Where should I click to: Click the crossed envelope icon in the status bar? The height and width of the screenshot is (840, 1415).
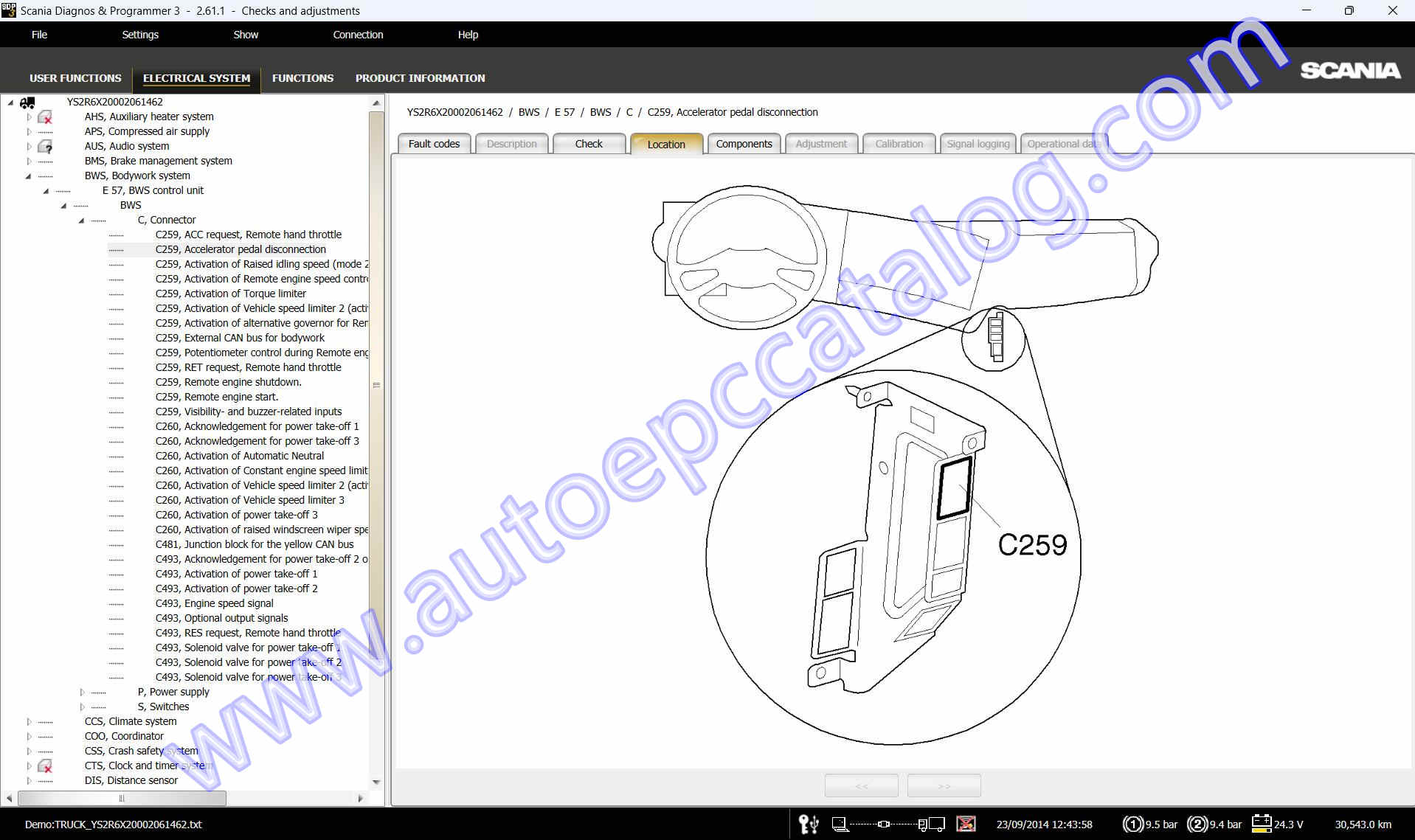[x=966, y=825]
